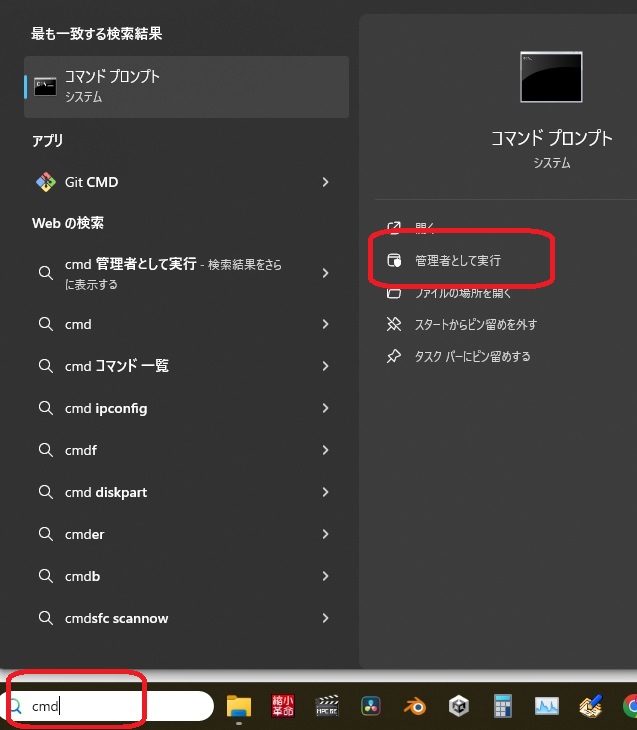Open the 縮小革命 app on the taskbar
Viewport: 637px width, 730px height.
tap(283, 706)
